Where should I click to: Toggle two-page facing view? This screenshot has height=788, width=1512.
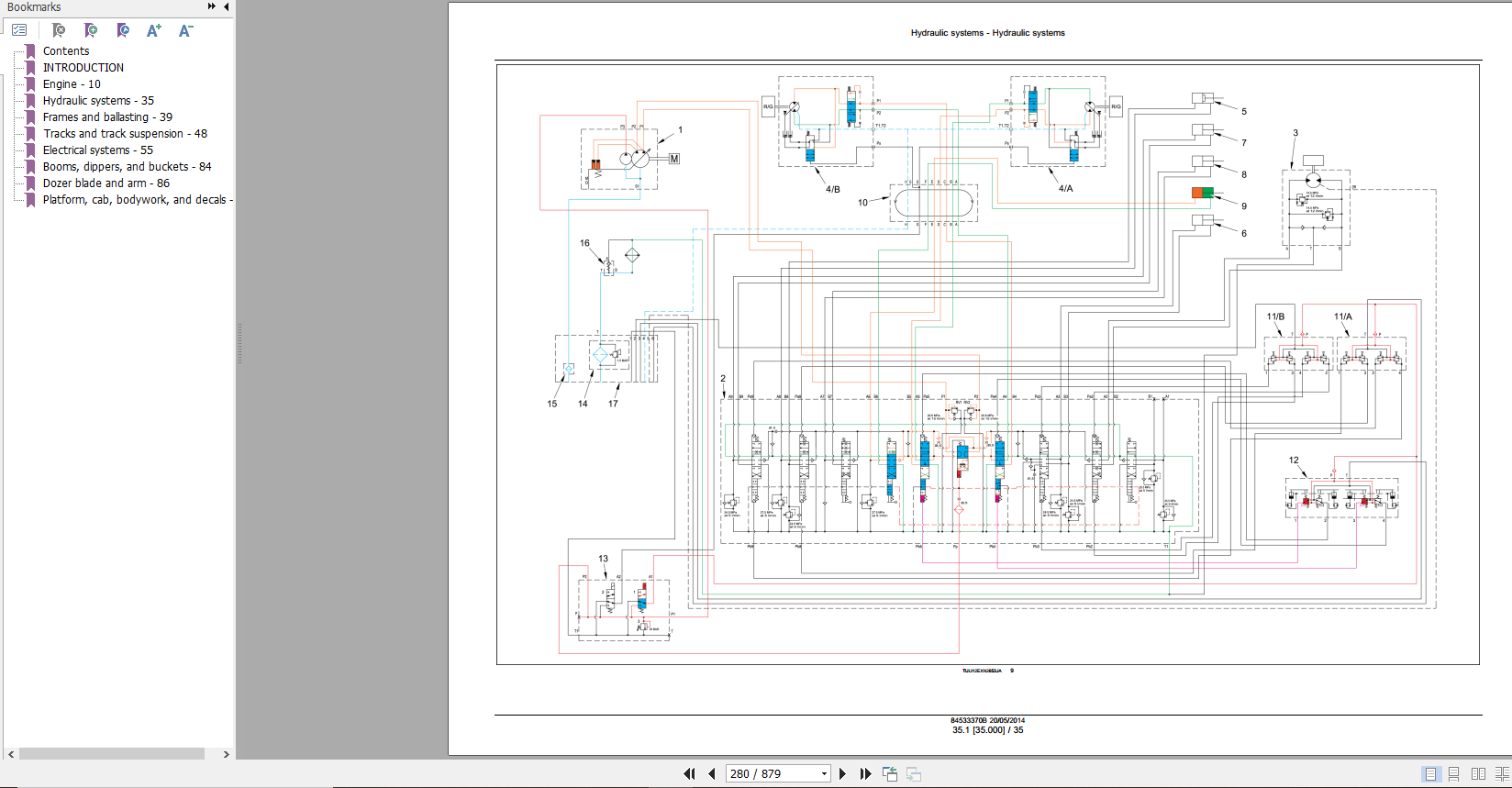tap(1478, 773)
